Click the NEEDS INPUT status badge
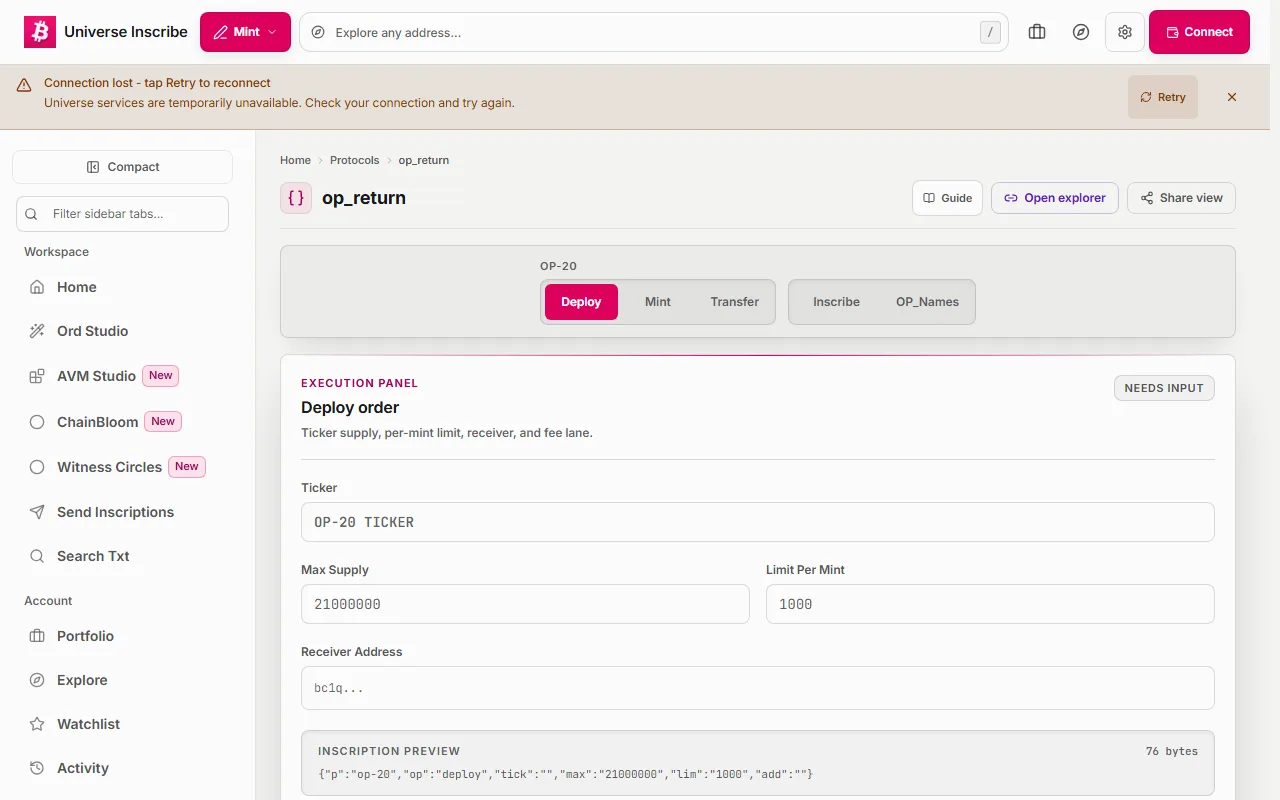The height and width of the screenshot is (800, 1280). pos(1164,388)
